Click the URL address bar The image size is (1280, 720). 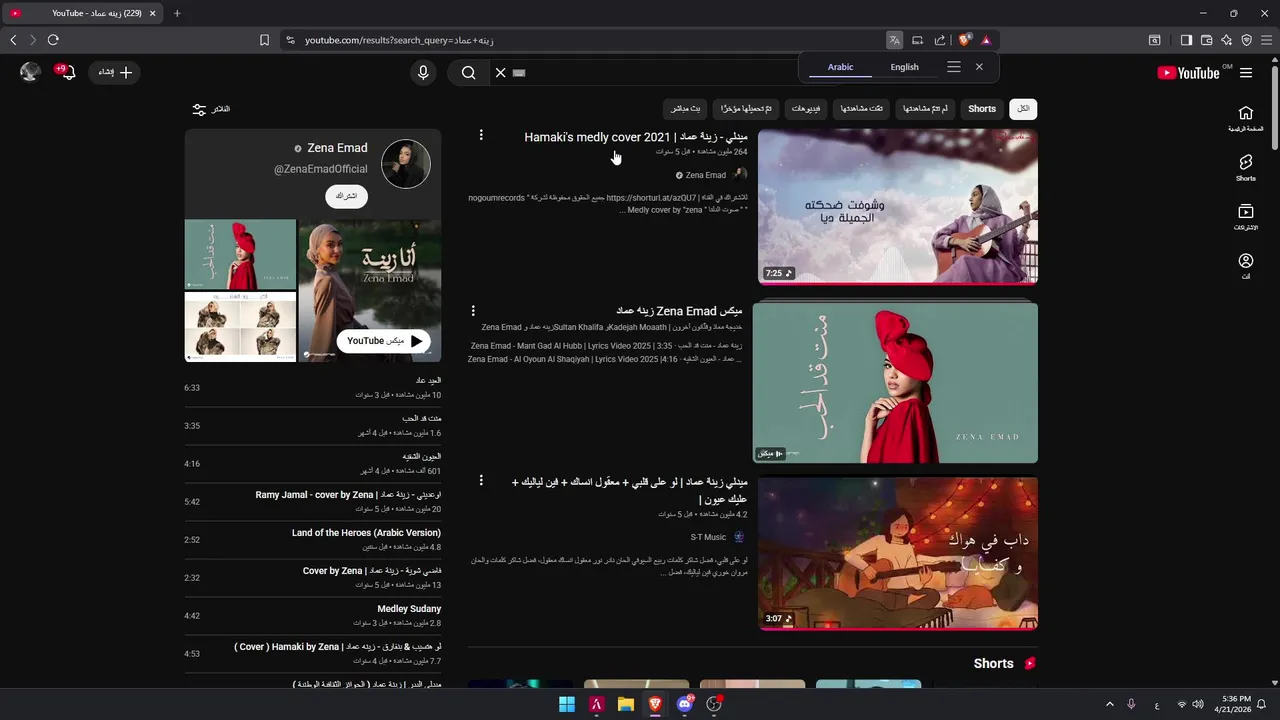(x=590, y=40)
